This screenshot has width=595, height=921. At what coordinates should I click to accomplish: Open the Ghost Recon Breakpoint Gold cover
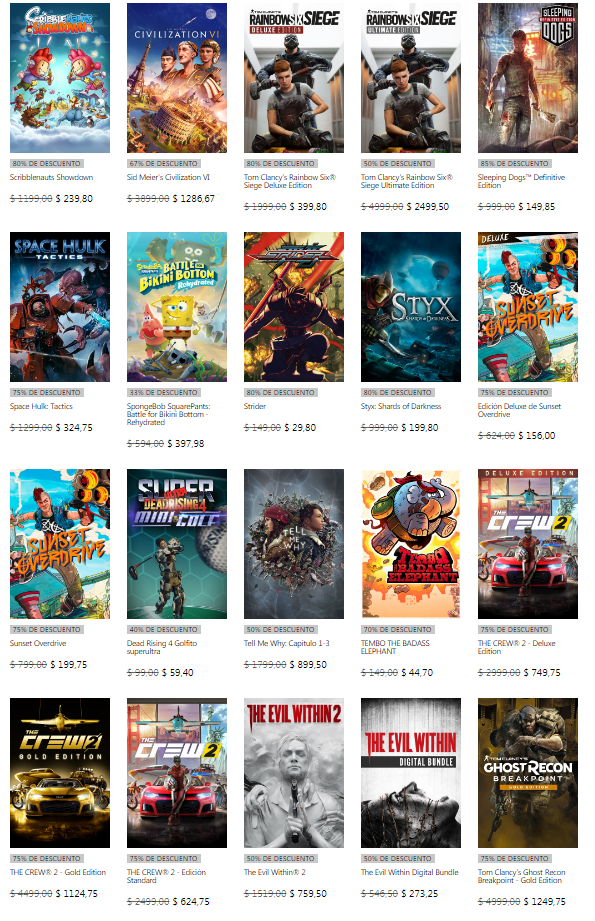pyautogui.click(x=527, y=772)
